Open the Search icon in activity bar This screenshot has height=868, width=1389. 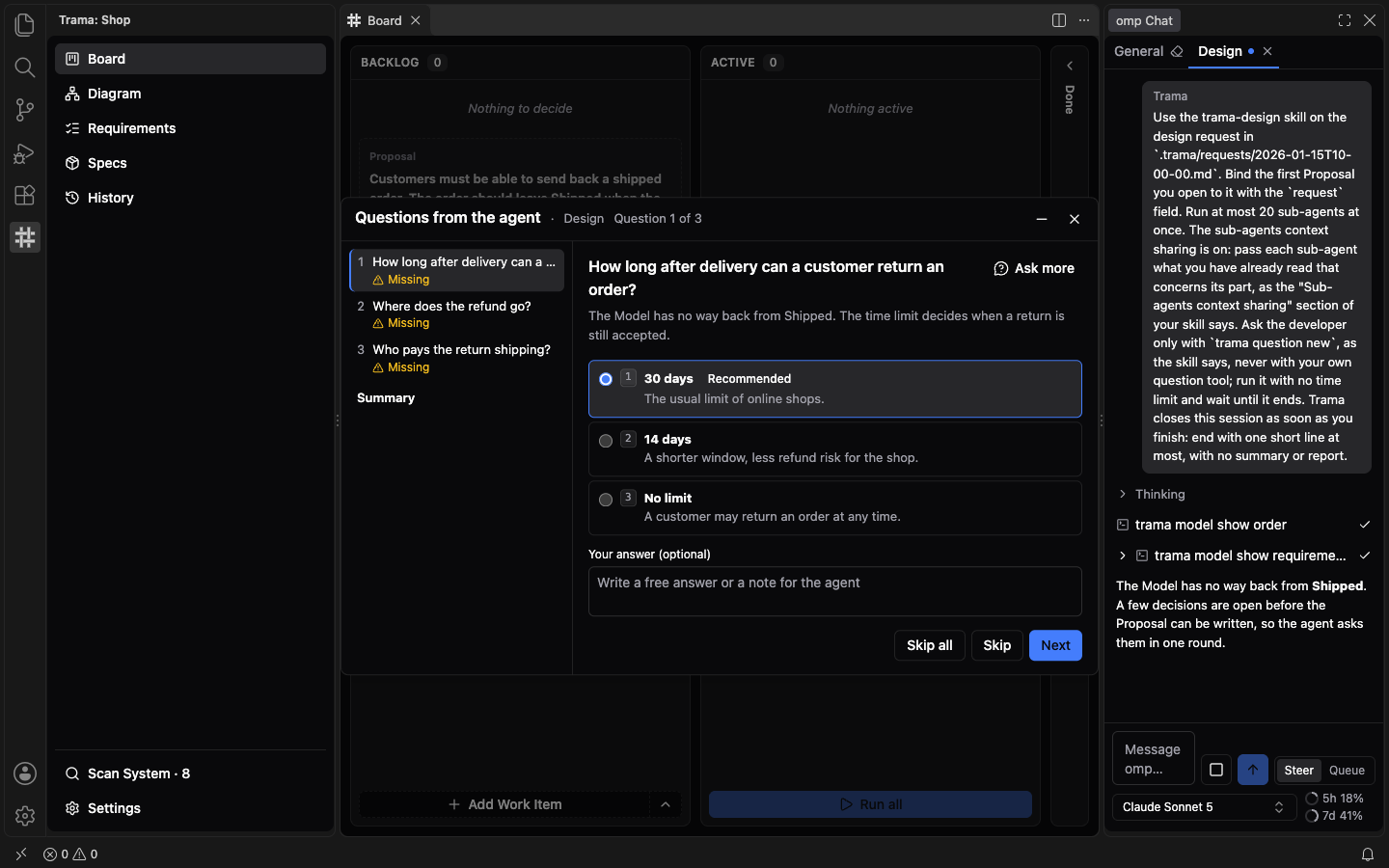tap(25, 67)
